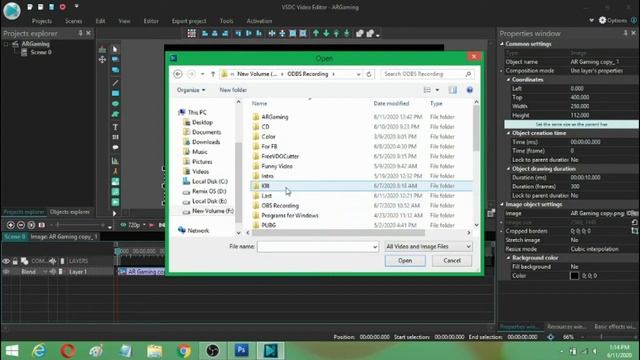Viewport: 640px width, 360px height.
Task: Open OBS Studio from the taskbar
Action: tap(212, 351)
